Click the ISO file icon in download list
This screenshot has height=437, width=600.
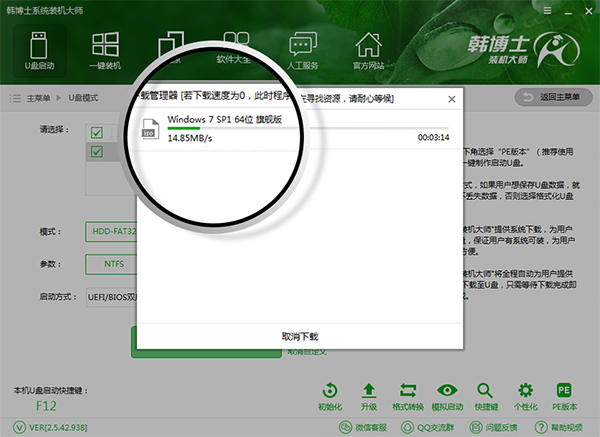pyautogui.click(x=150, y=129)
